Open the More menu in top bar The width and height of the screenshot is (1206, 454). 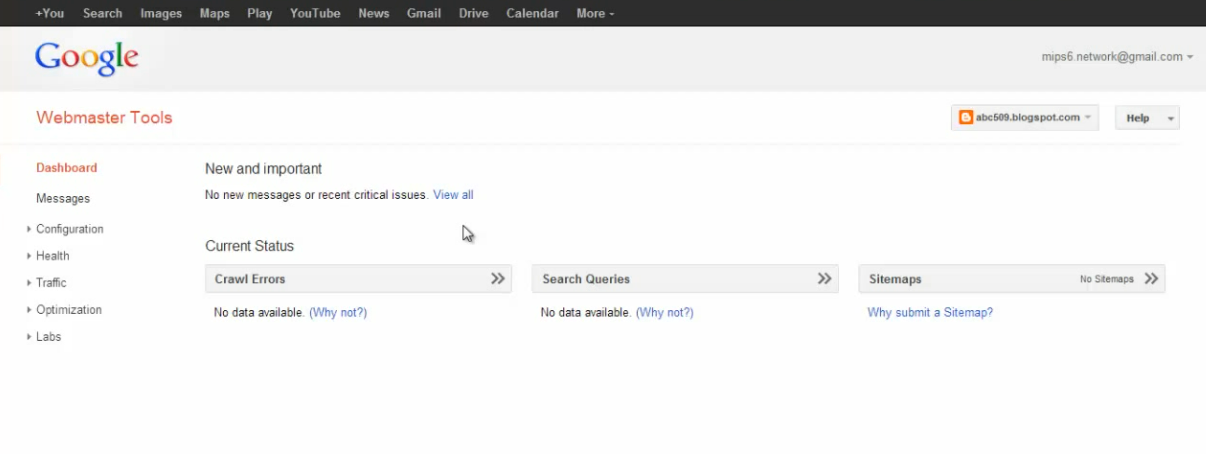[x=595, y=13]
